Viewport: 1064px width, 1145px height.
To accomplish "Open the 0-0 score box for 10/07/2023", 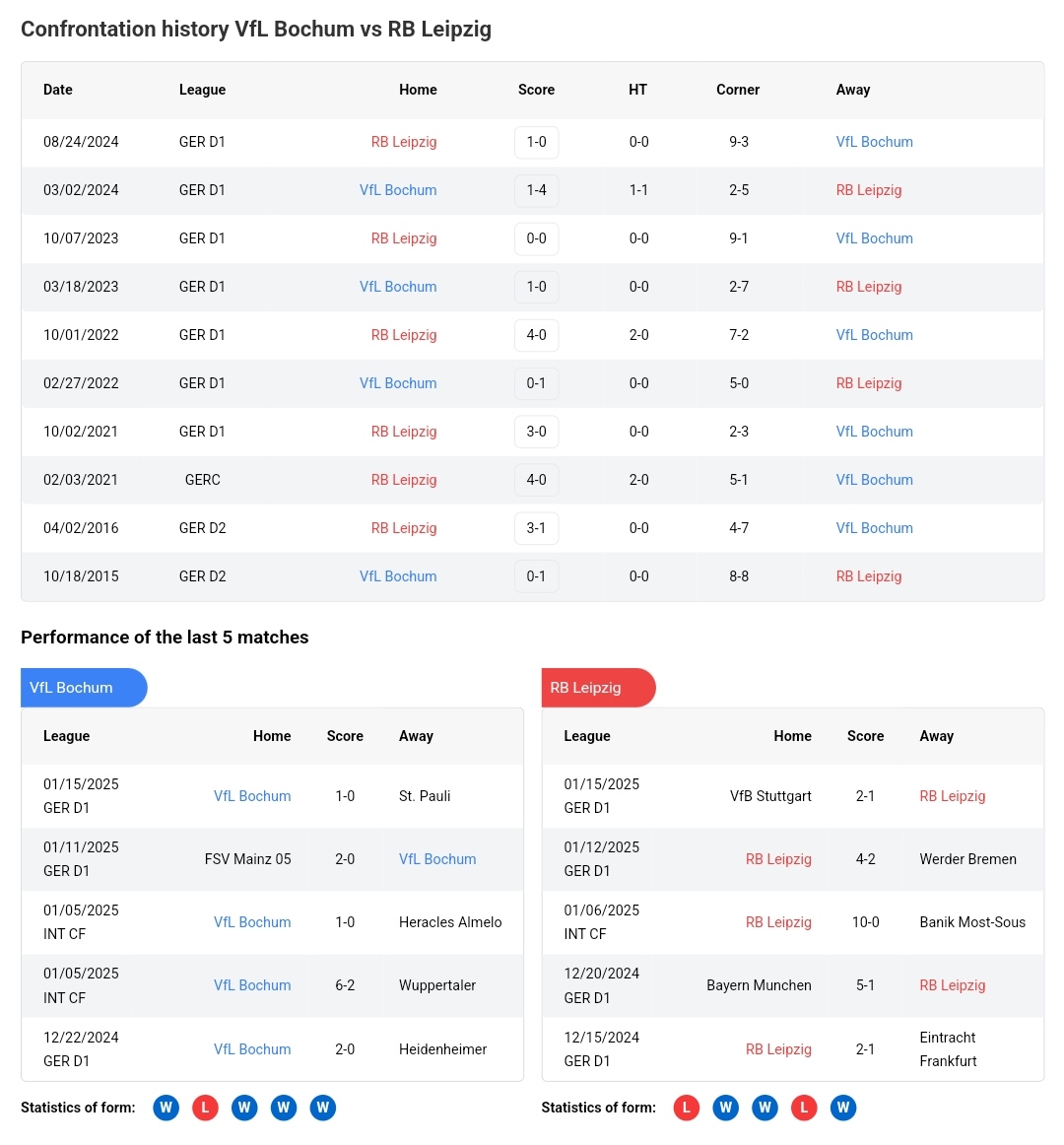I will pyautogui.click(x=536, y=238).
